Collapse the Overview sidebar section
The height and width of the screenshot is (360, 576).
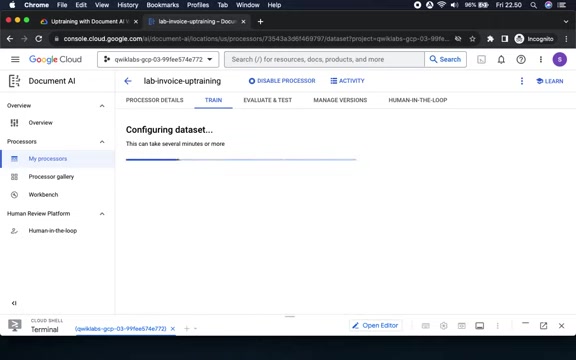click(102, 106)
